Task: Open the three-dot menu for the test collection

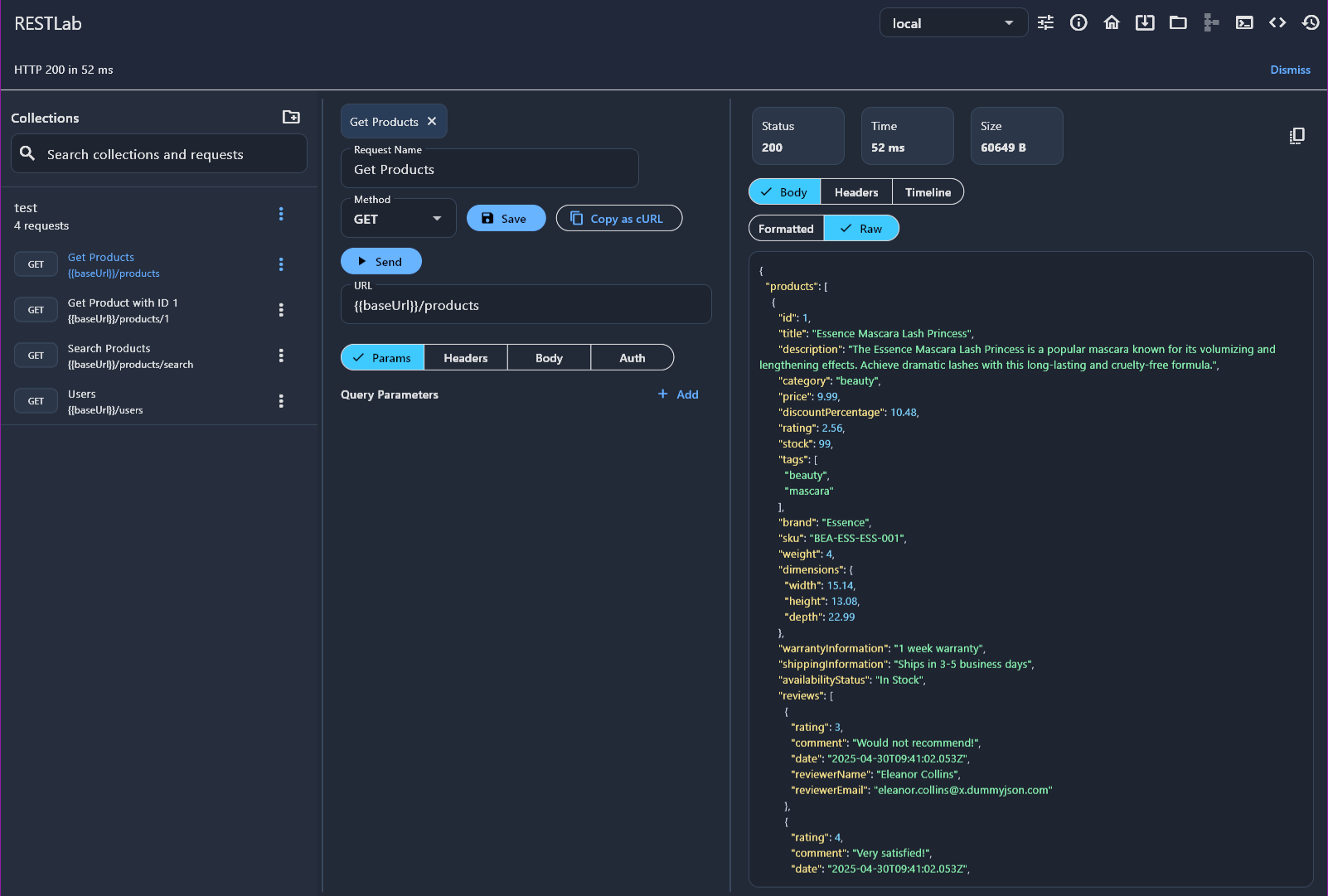Action: pyautogui.click(x=281, y=214)
